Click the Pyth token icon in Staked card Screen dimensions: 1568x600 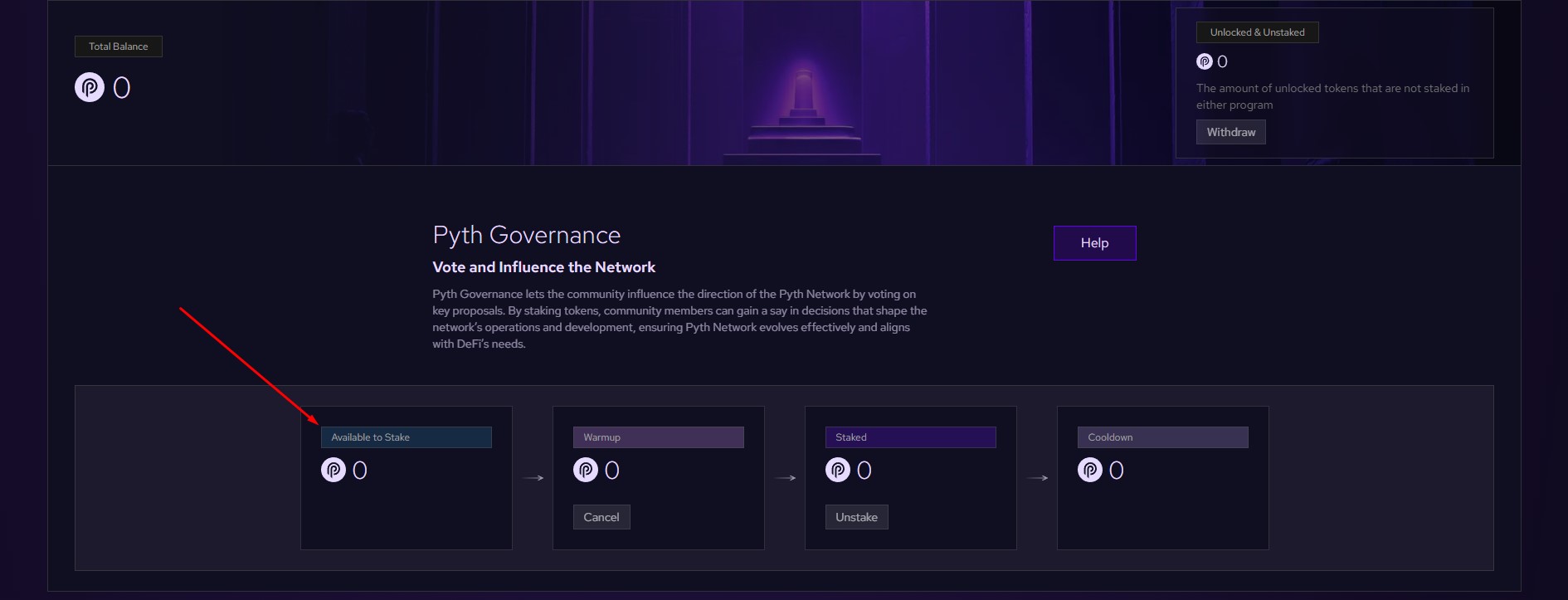(x=838, y=471)
